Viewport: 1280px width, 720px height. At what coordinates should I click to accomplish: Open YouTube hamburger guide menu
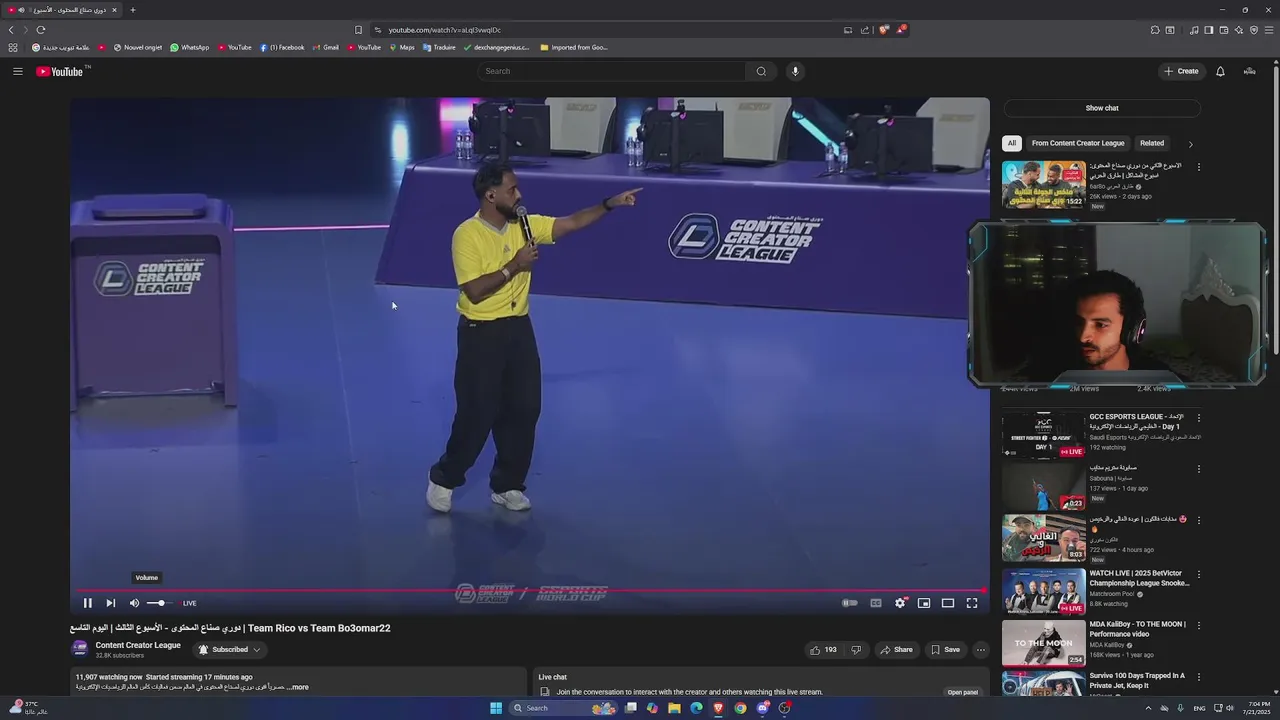click(17, 71)
